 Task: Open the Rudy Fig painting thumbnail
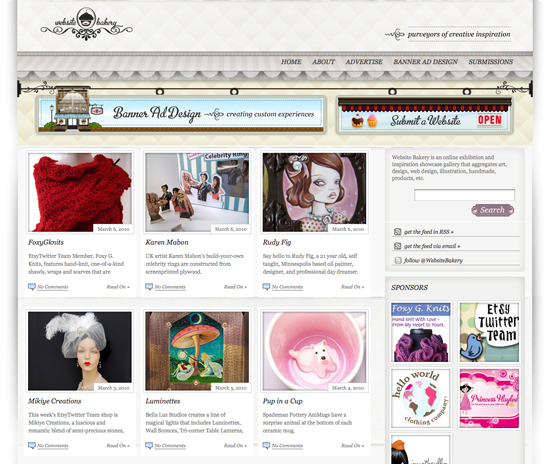coord(314,192)
